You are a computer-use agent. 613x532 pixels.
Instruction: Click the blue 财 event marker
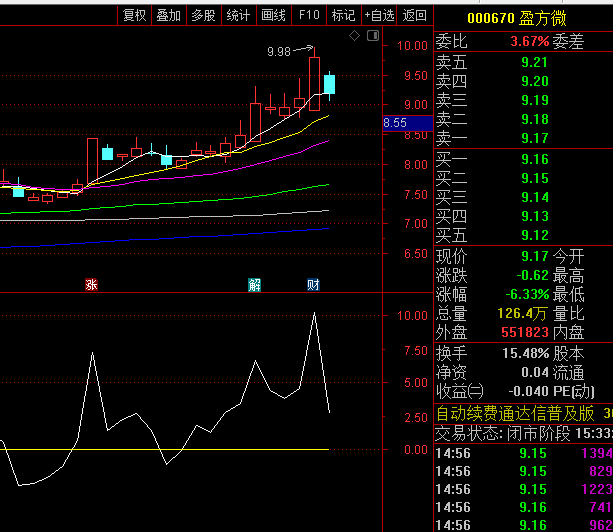click(313, 285)
